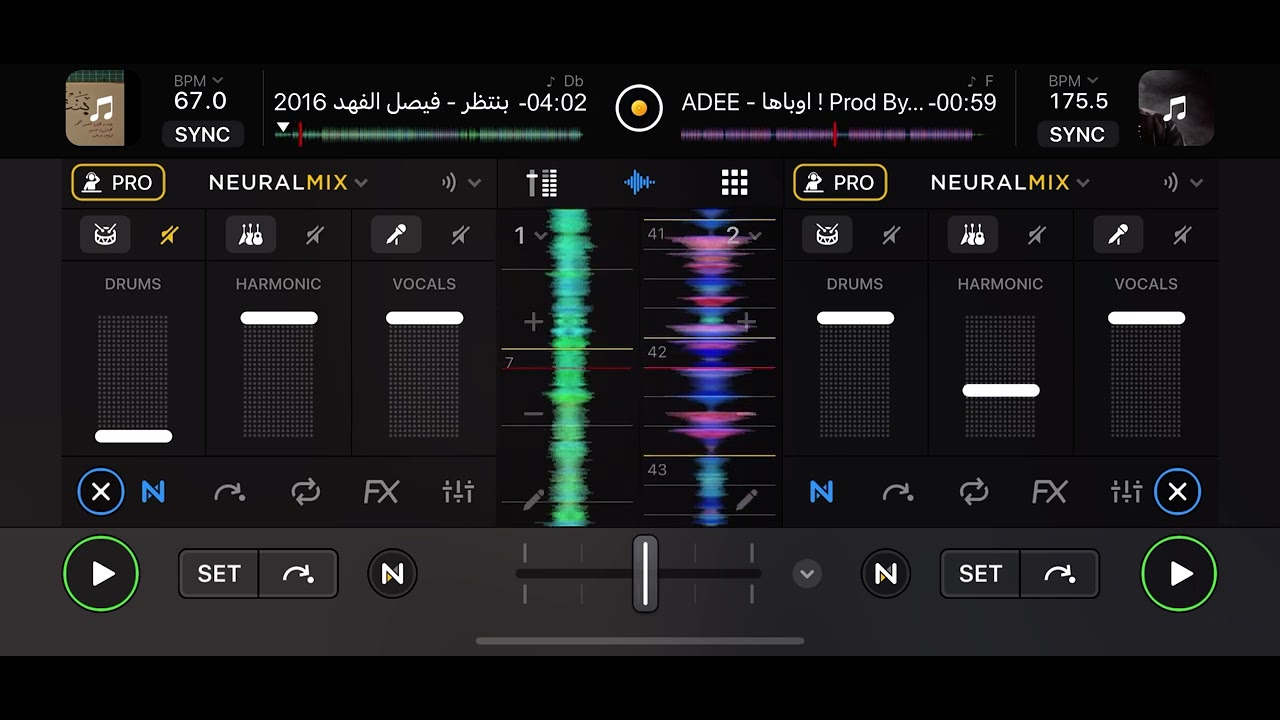1280x720 pixels.
Task: Tap left deck PRO badge
Action: (118, 182)
